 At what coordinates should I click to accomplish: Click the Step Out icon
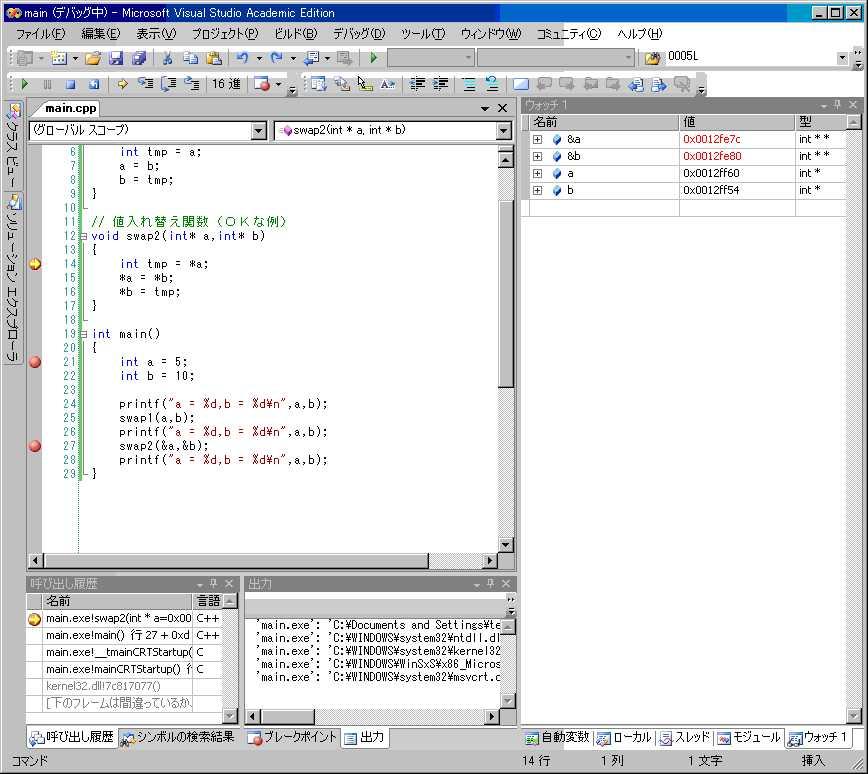tap(192, 84)
